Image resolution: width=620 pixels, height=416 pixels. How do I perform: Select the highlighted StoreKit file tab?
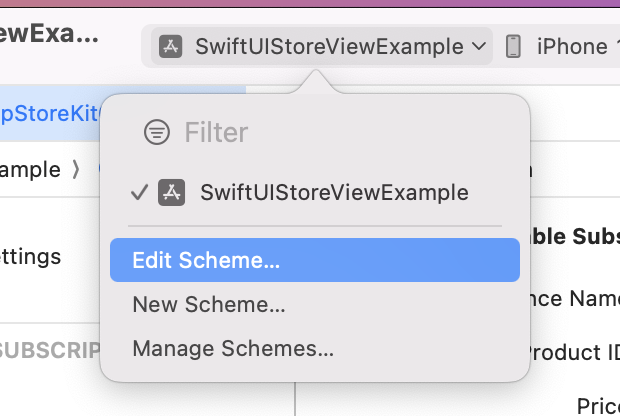point(49,114)
